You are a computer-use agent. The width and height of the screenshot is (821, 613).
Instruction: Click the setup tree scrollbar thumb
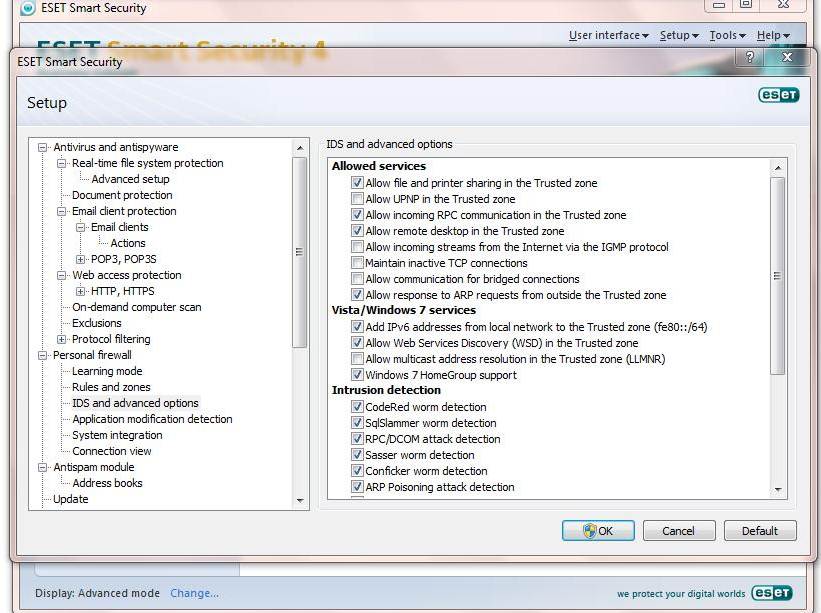tap(300, 252)
